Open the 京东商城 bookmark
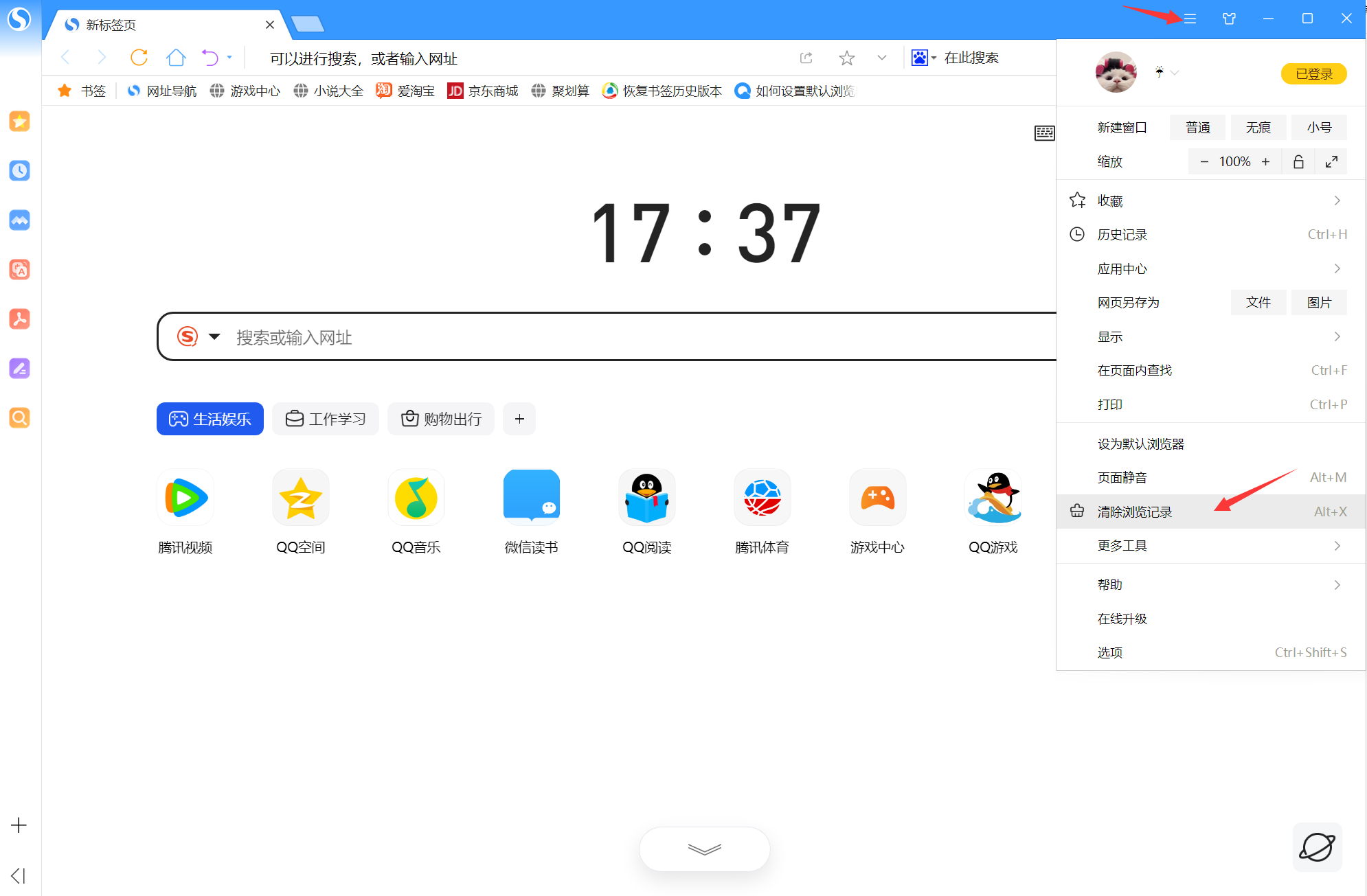1367x896 pixels. pyautogui.click(x=483, y=90)
